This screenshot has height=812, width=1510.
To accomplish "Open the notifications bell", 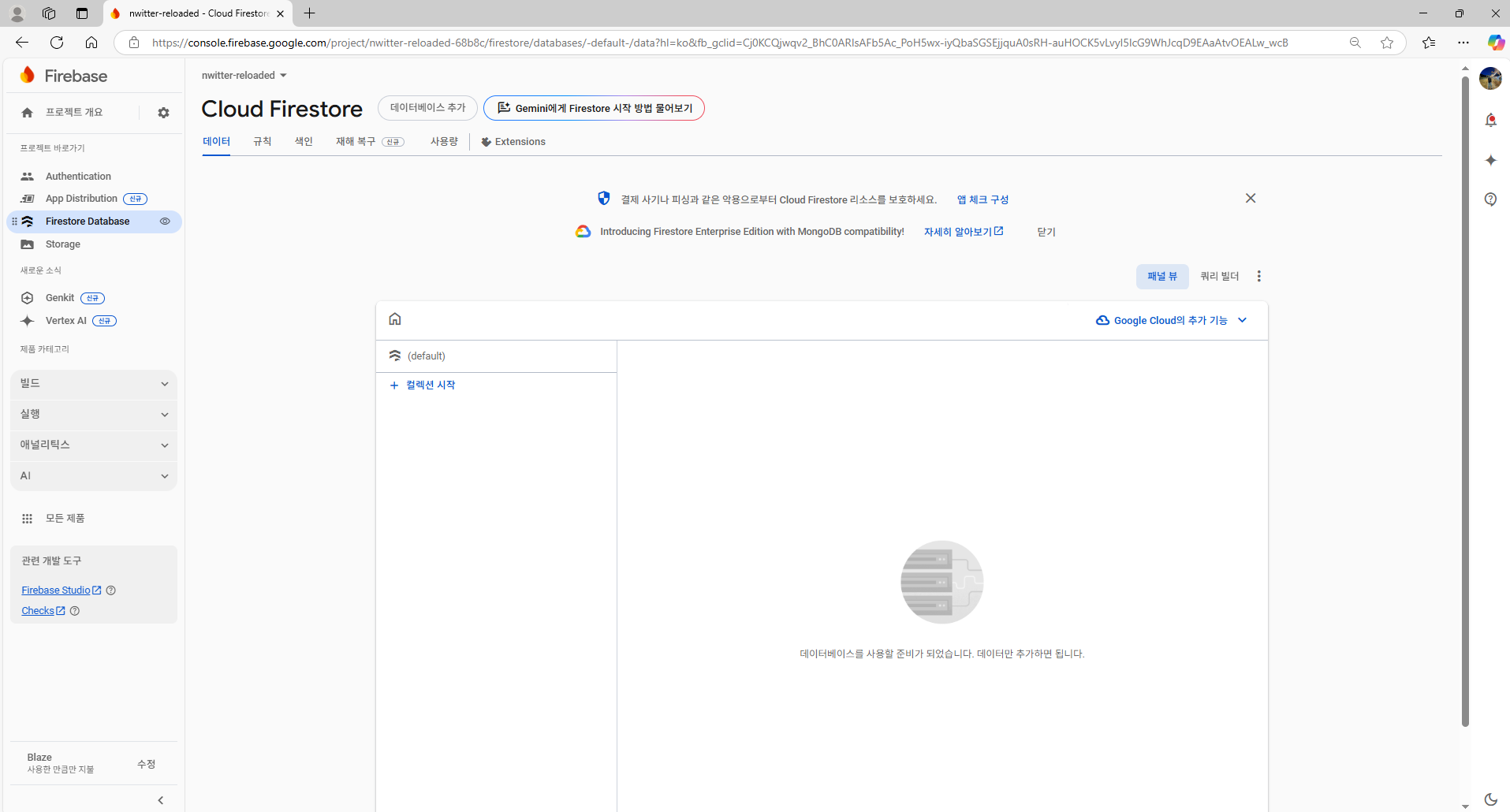I will [x=1490, y=120].
